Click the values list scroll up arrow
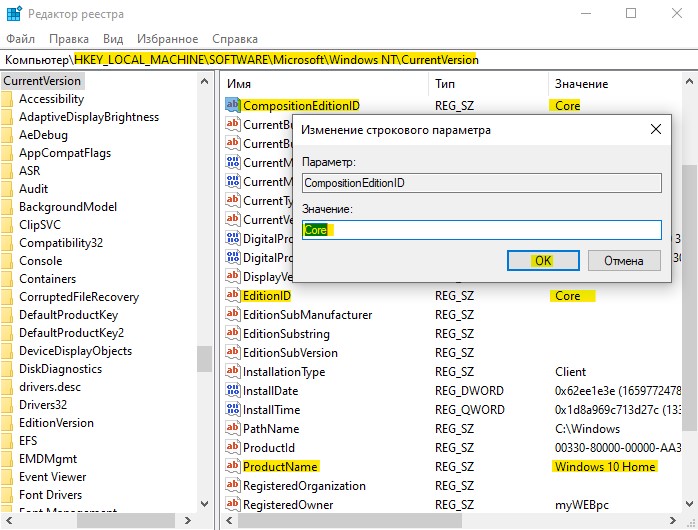The height and width of the screenshot is (530, 698). (689, 81)
